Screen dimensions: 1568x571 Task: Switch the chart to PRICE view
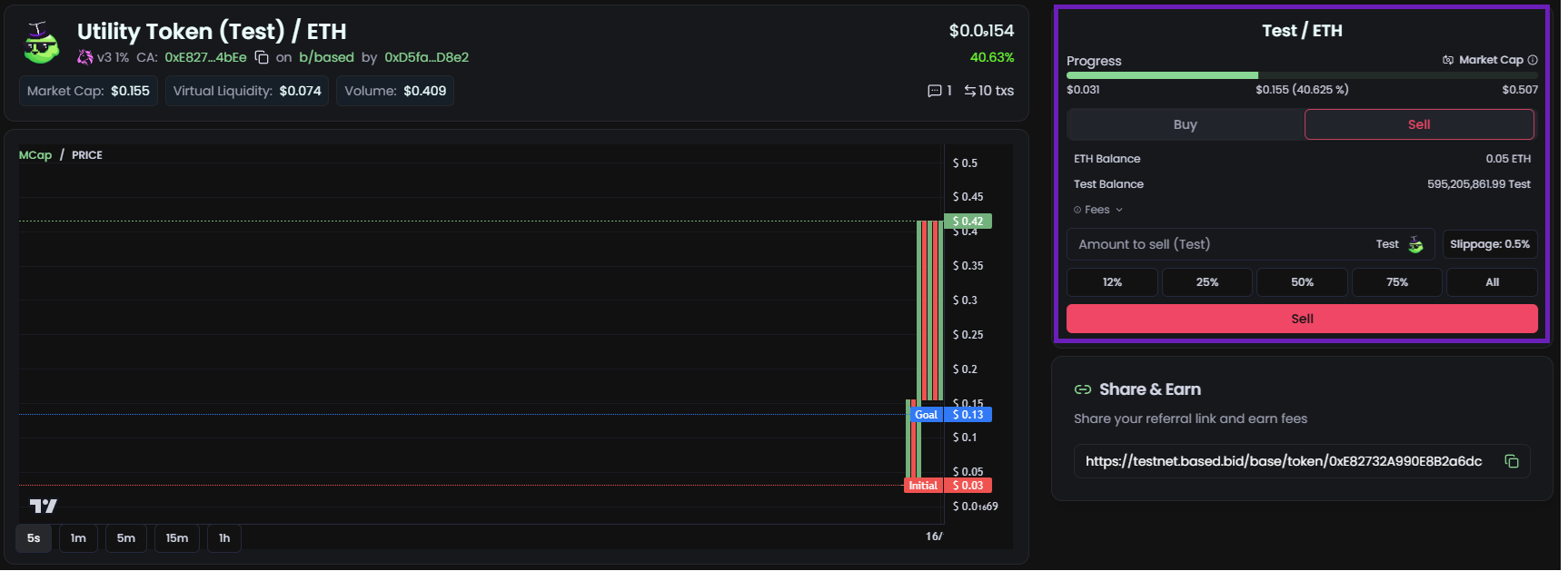(x=87, y=155)
